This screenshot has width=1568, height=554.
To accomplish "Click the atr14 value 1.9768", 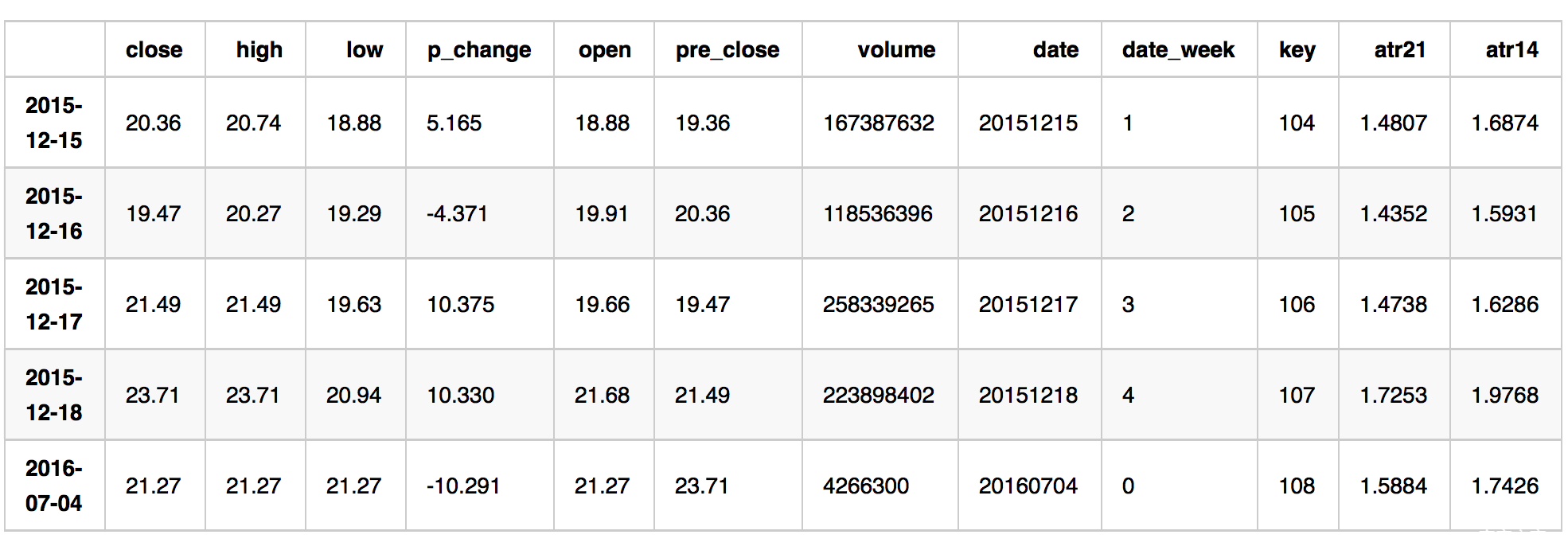I will [1505, 395].
